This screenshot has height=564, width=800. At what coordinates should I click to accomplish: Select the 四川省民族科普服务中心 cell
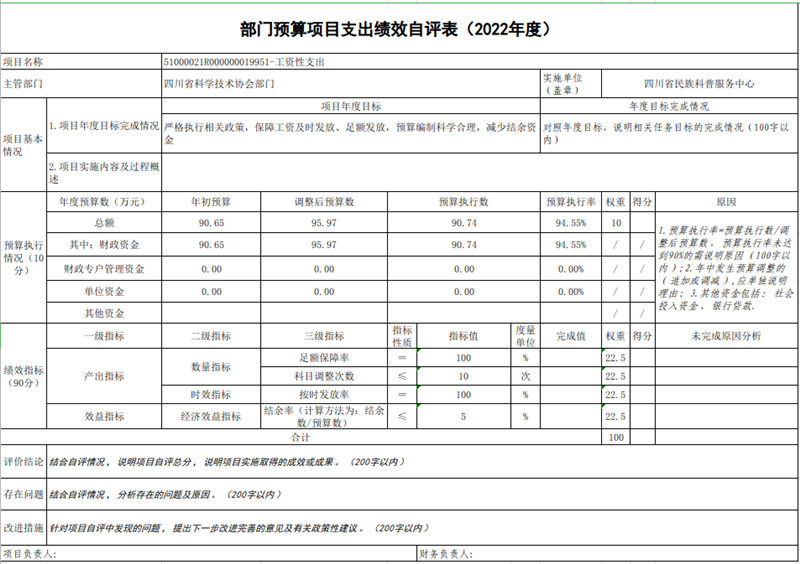tap(699, 84)
